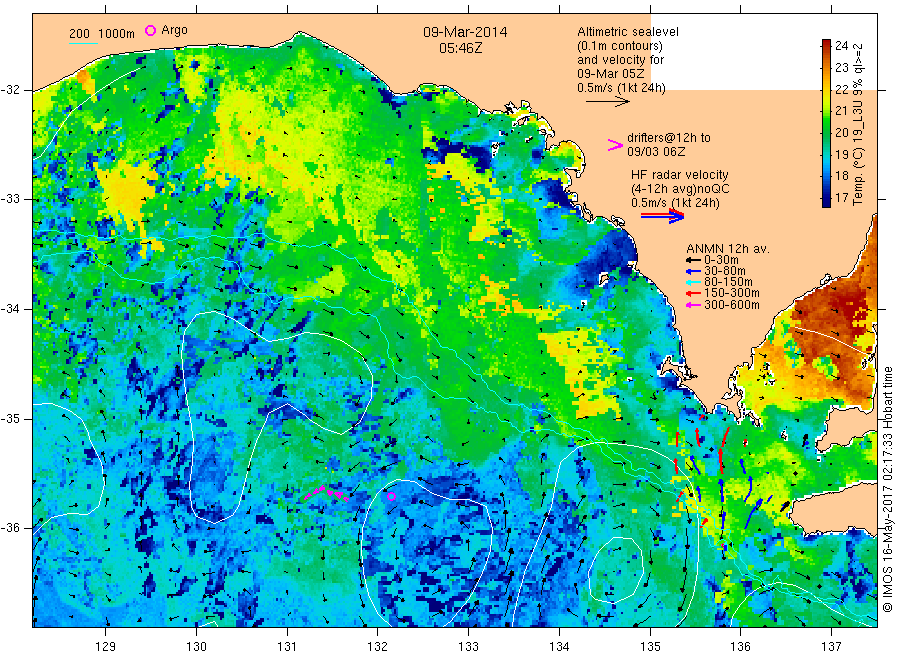Click the temperature colorbar near 21 degrees
The height and width of the screenshot is (660, 900).
pyautogui.click(x=827, y=111)
